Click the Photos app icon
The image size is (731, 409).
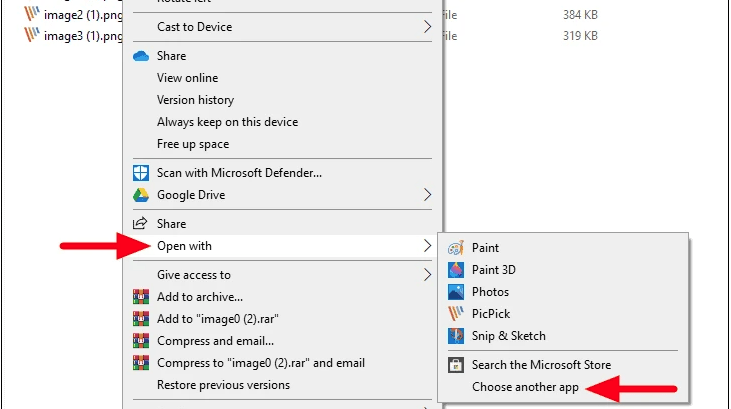point(456,292)
